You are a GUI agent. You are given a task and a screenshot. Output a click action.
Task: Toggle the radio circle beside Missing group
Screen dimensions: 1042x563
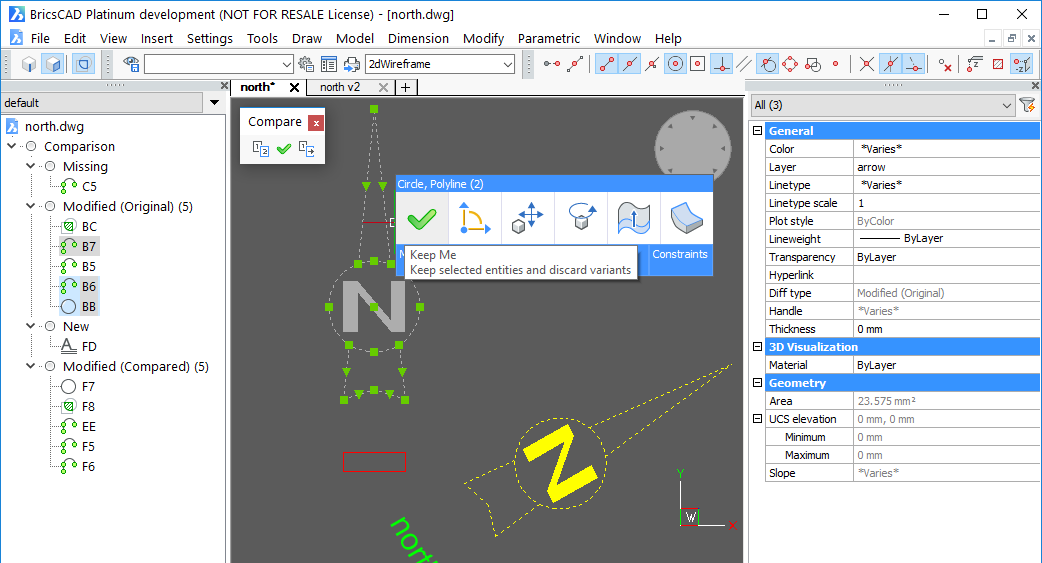coord(50,167)
